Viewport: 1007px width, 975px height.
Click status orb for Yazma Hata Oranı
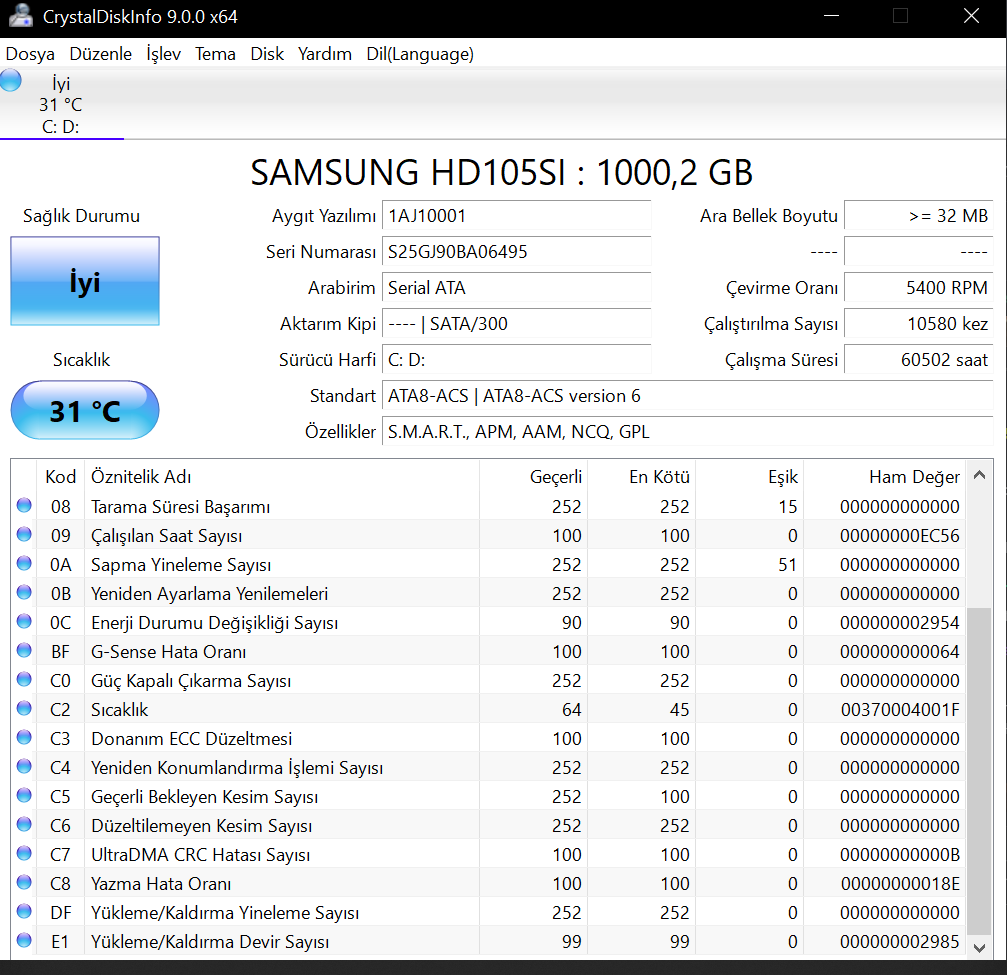(24, 883)
